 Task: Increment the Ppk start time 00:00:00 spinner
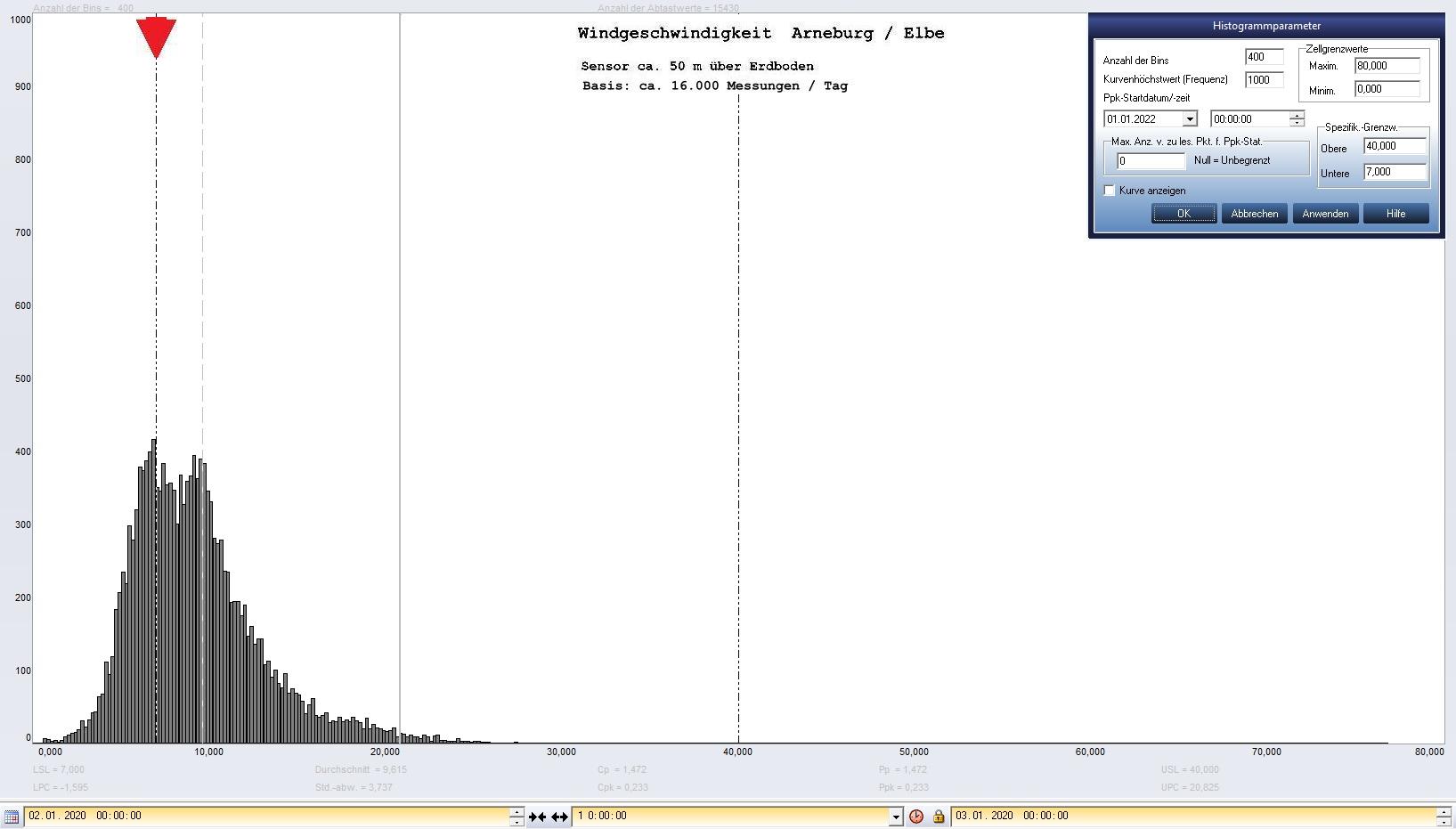click(x=1297, y=115)
